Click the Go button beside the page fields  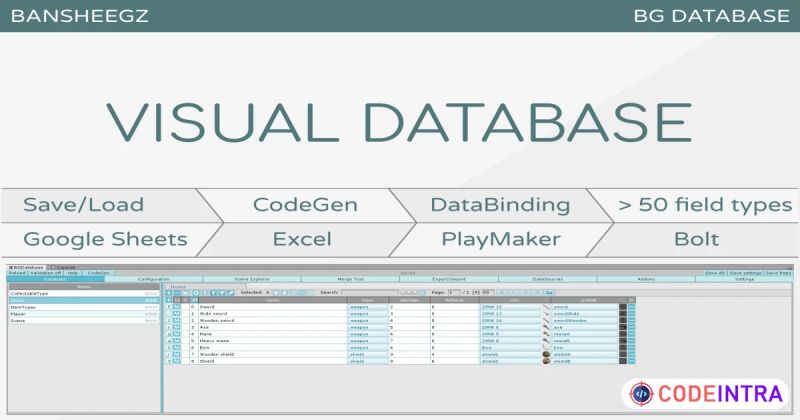click(x=549, y=292)
